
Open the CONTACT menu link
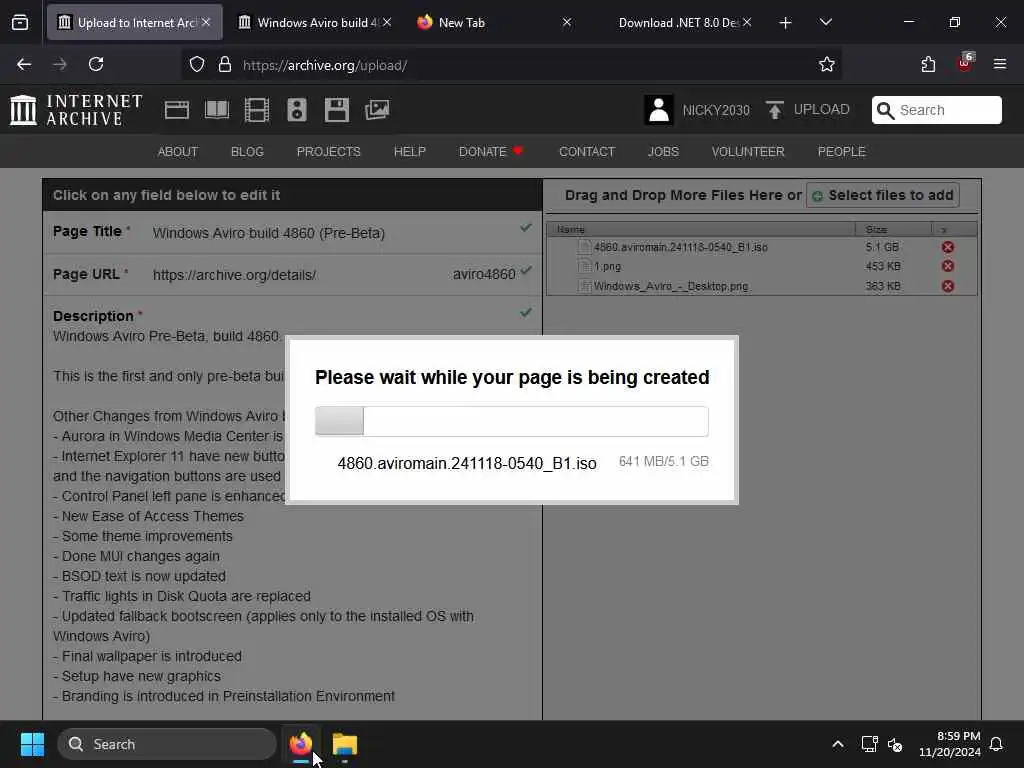[x=587, y=152]
